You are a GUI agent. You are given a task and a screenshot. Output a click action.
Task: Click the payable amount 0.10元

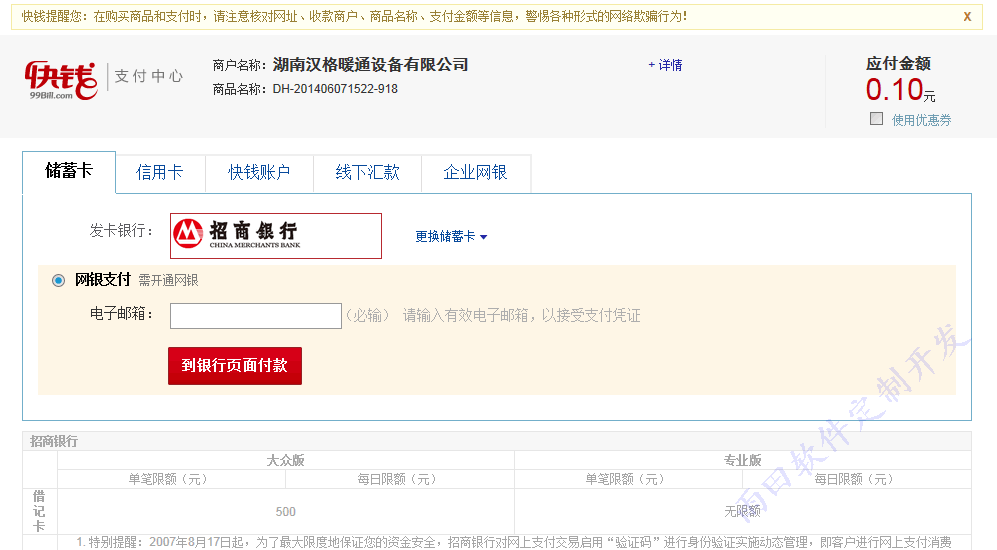pos(900,90)
